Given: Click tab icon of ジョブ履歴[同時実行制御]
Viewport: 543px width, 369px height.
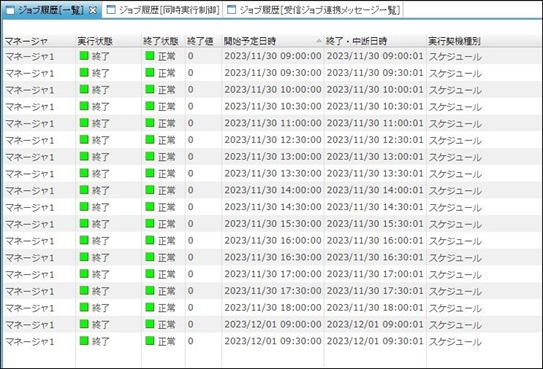Looking at the screenshot, I should pyautogui.click(x=111, y=10).
